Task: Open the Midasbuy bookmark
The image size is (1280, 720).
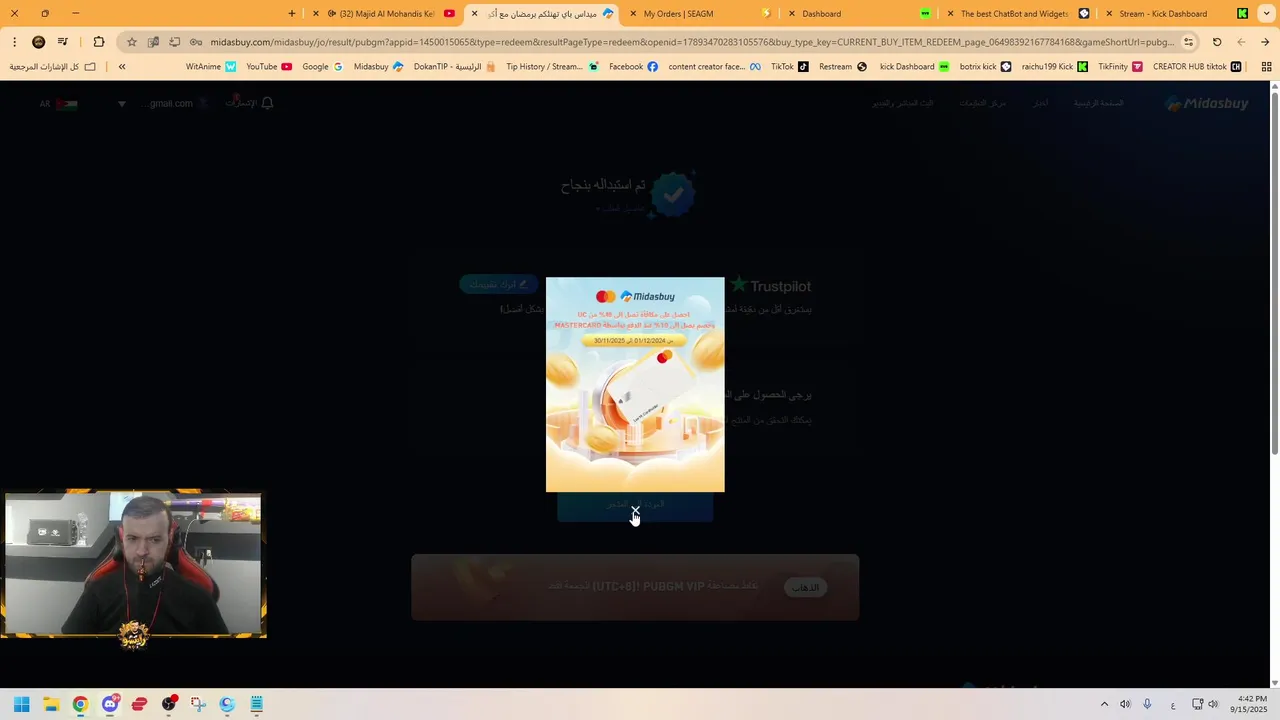Action: click(x=378, y=67)
